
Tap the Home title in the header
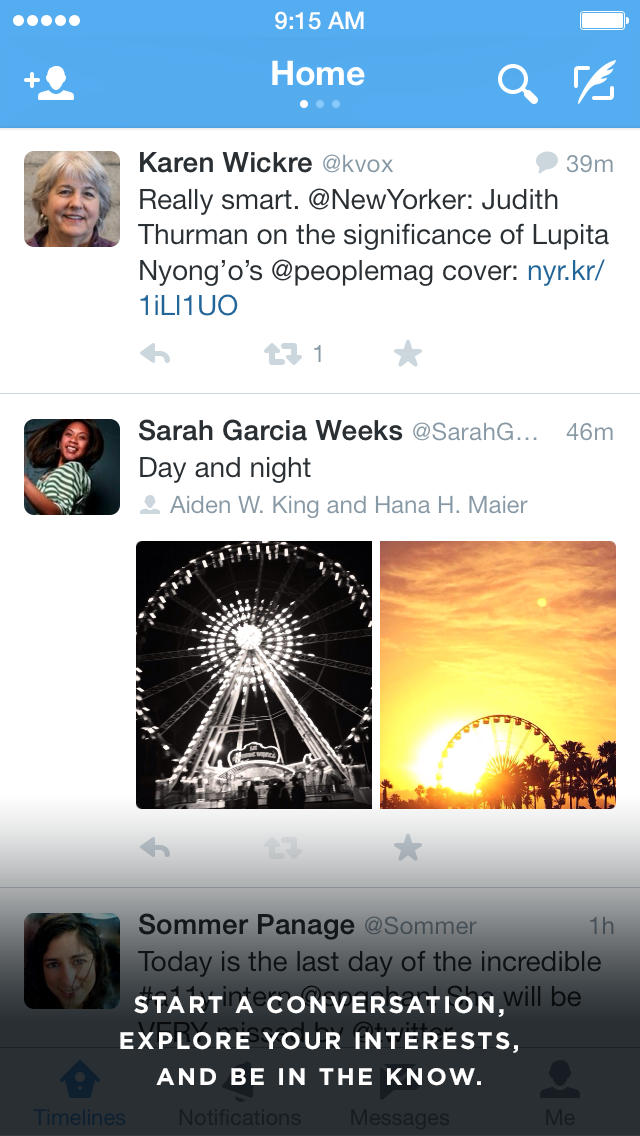click(318, 75)
